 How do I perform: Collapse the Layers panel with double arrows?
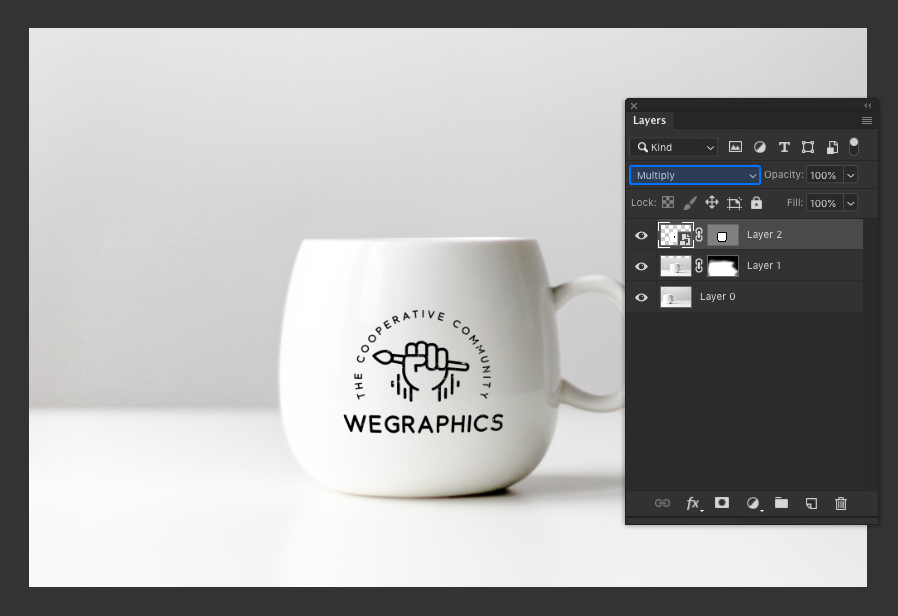(x=868, y=105)
